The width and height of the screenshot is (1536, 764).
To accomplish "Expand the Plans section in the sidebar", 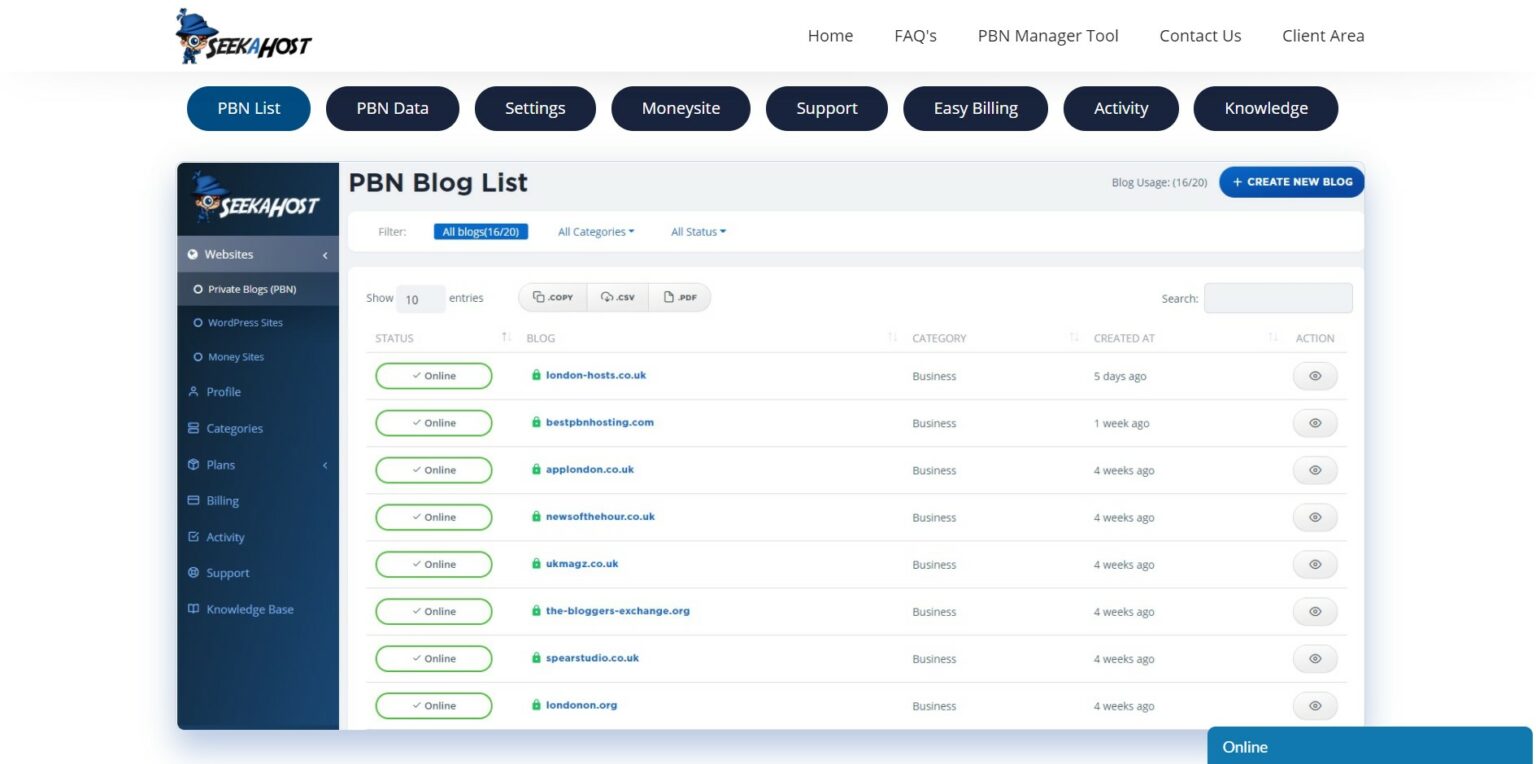I will tap(324, 465).
